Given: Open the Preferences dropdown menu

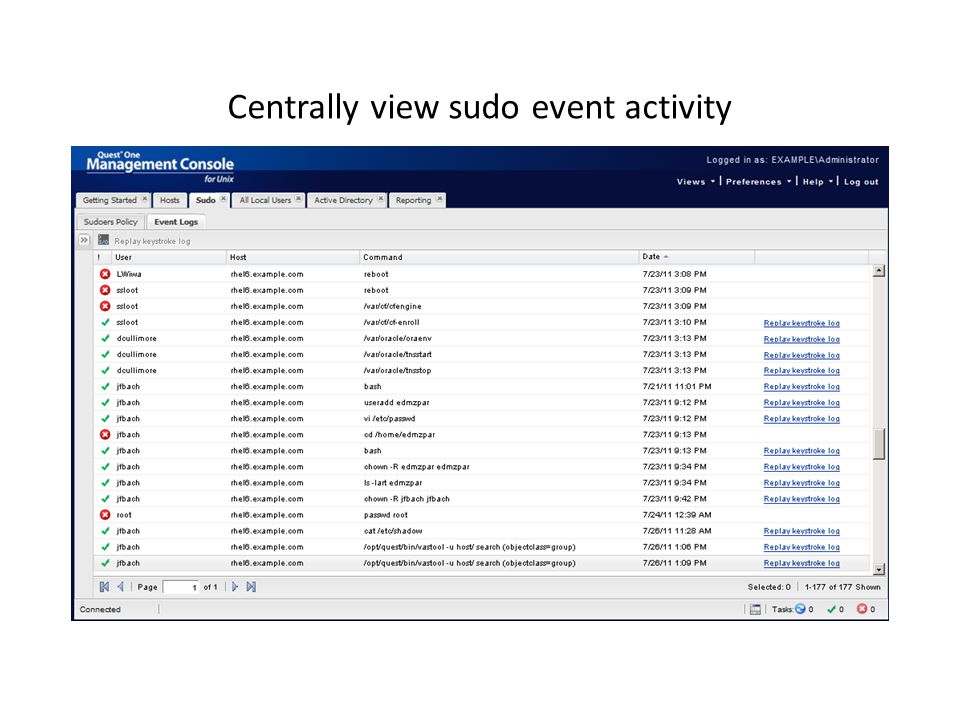Looking at the screenshot, I should coord(758,182).
